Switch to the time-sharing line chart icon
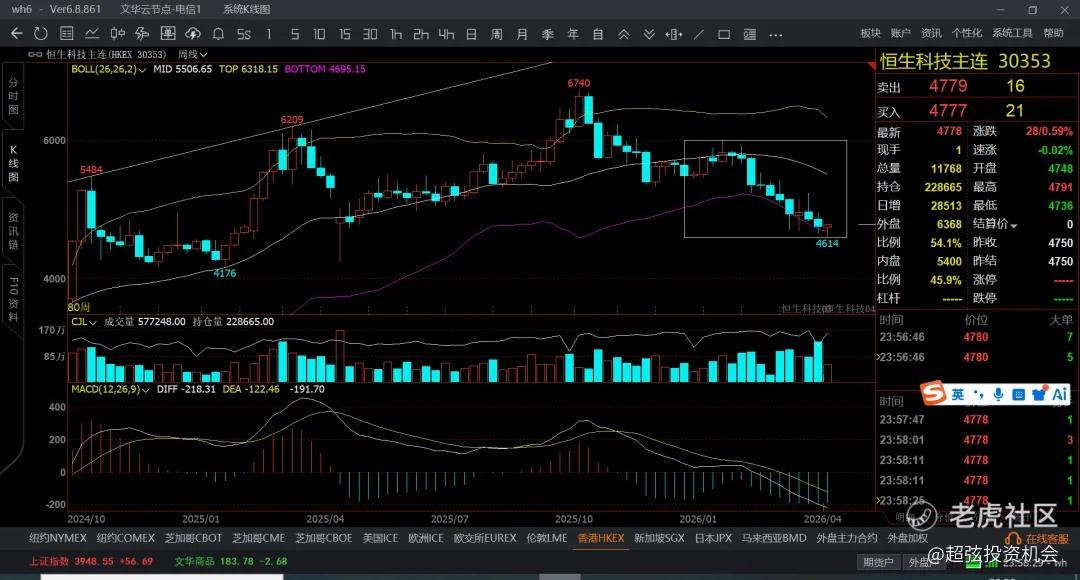The height and width of the screenshot is (580, 1080). pyautogui.click(x=92, y=34)
